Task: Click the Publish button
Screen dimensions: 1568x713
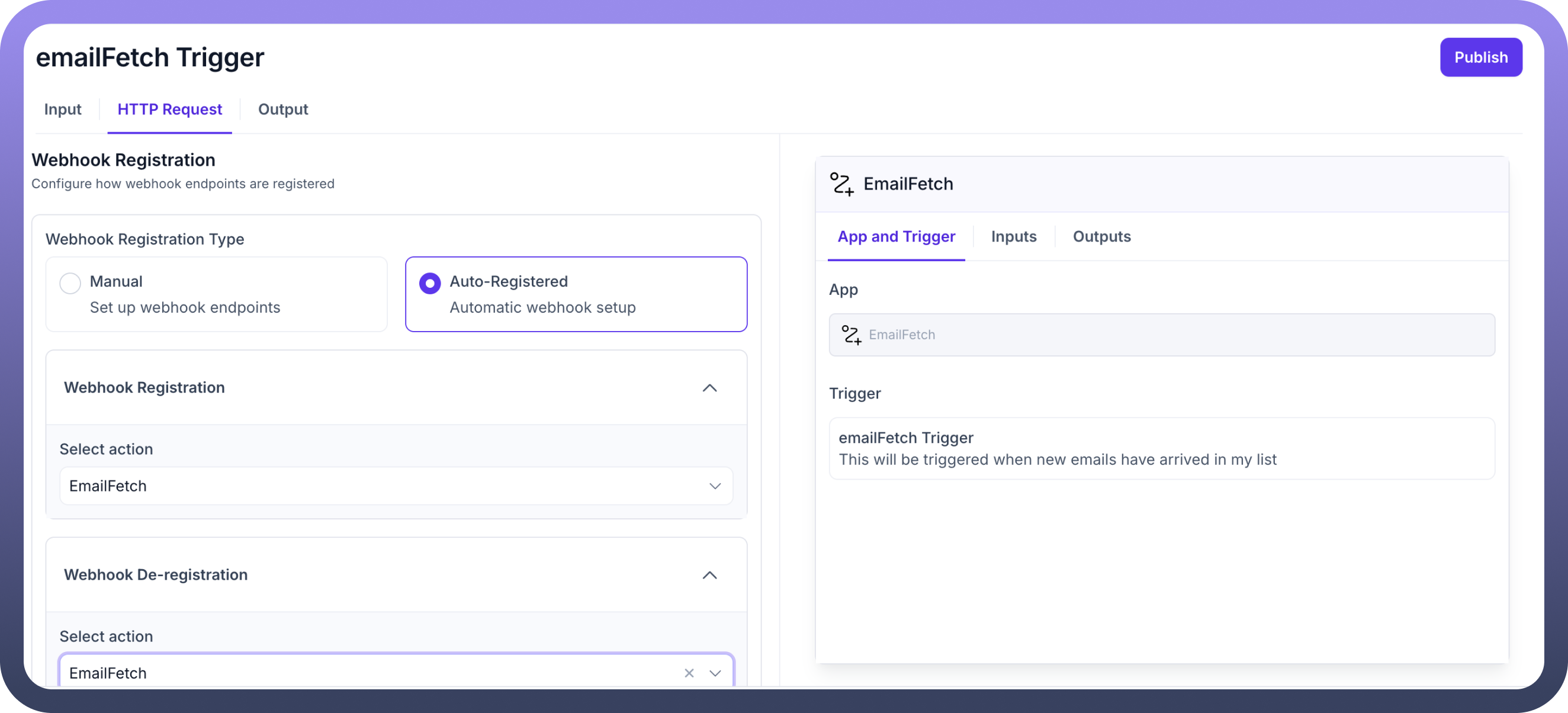Action: [1480, 57]
